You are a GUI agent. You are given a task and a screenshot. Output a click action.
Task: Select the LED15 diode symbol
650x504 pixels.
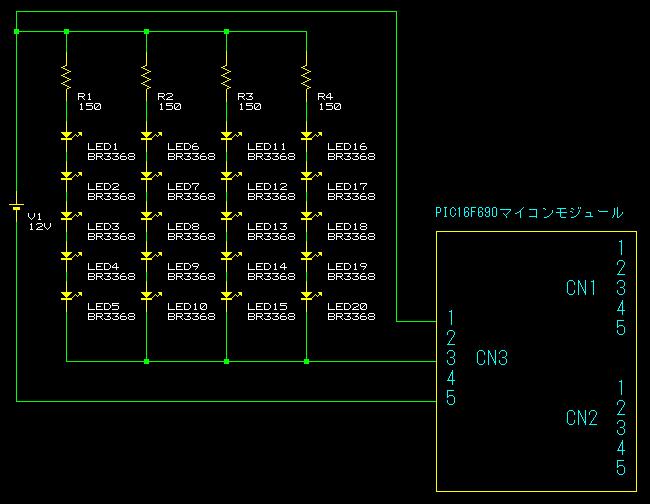[x=230, y=296]
